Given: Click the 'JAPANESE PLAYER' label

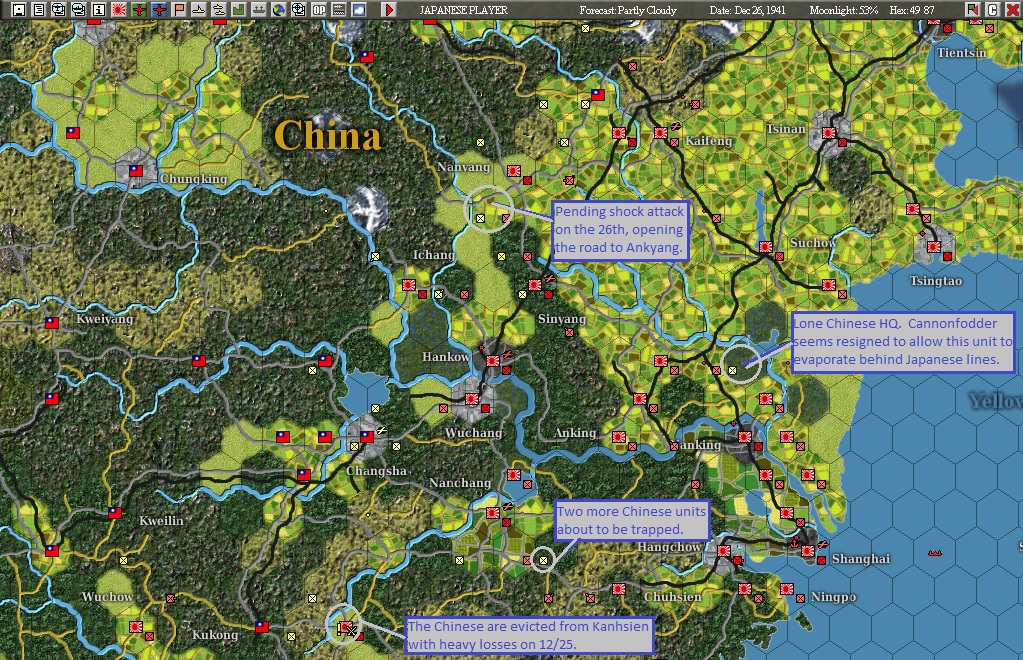Looking at the screenshot, I should click(x=464, y=10).
